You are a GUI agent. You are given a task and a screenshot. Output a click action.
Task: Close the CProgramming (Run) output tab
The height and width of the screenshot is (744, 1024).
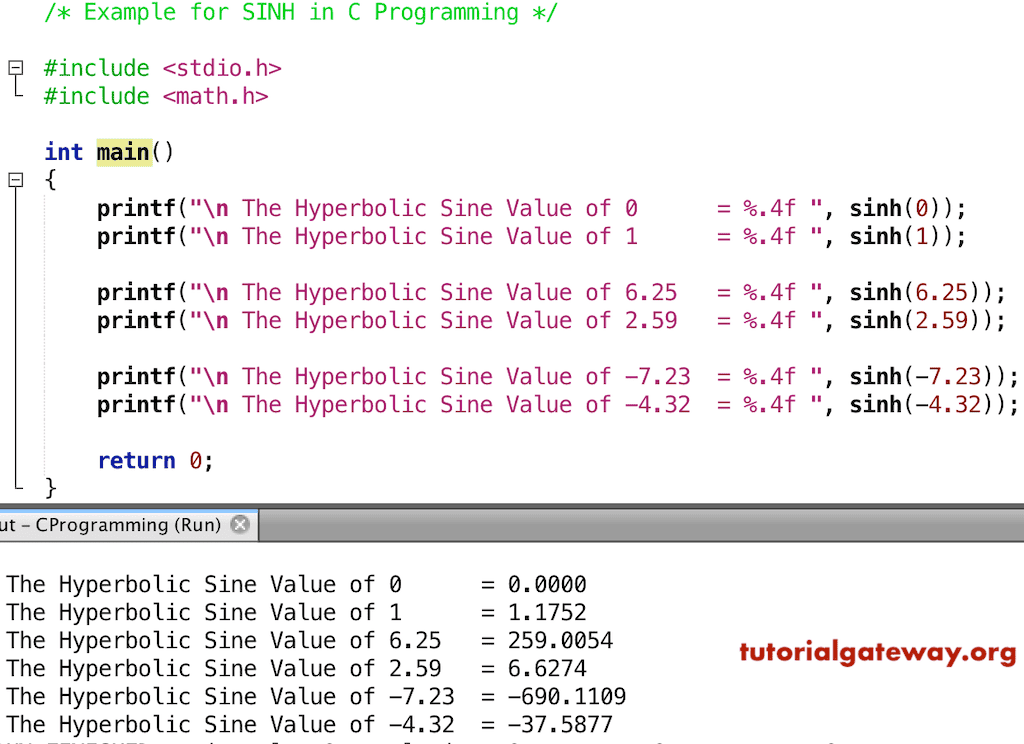point(239,524)
